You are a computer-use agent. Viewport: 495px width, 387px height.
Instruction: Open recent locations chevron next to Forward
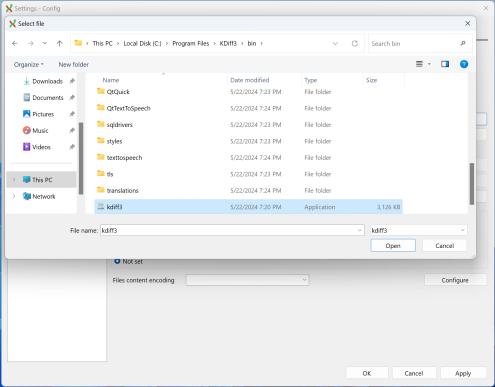click(45, 43)
